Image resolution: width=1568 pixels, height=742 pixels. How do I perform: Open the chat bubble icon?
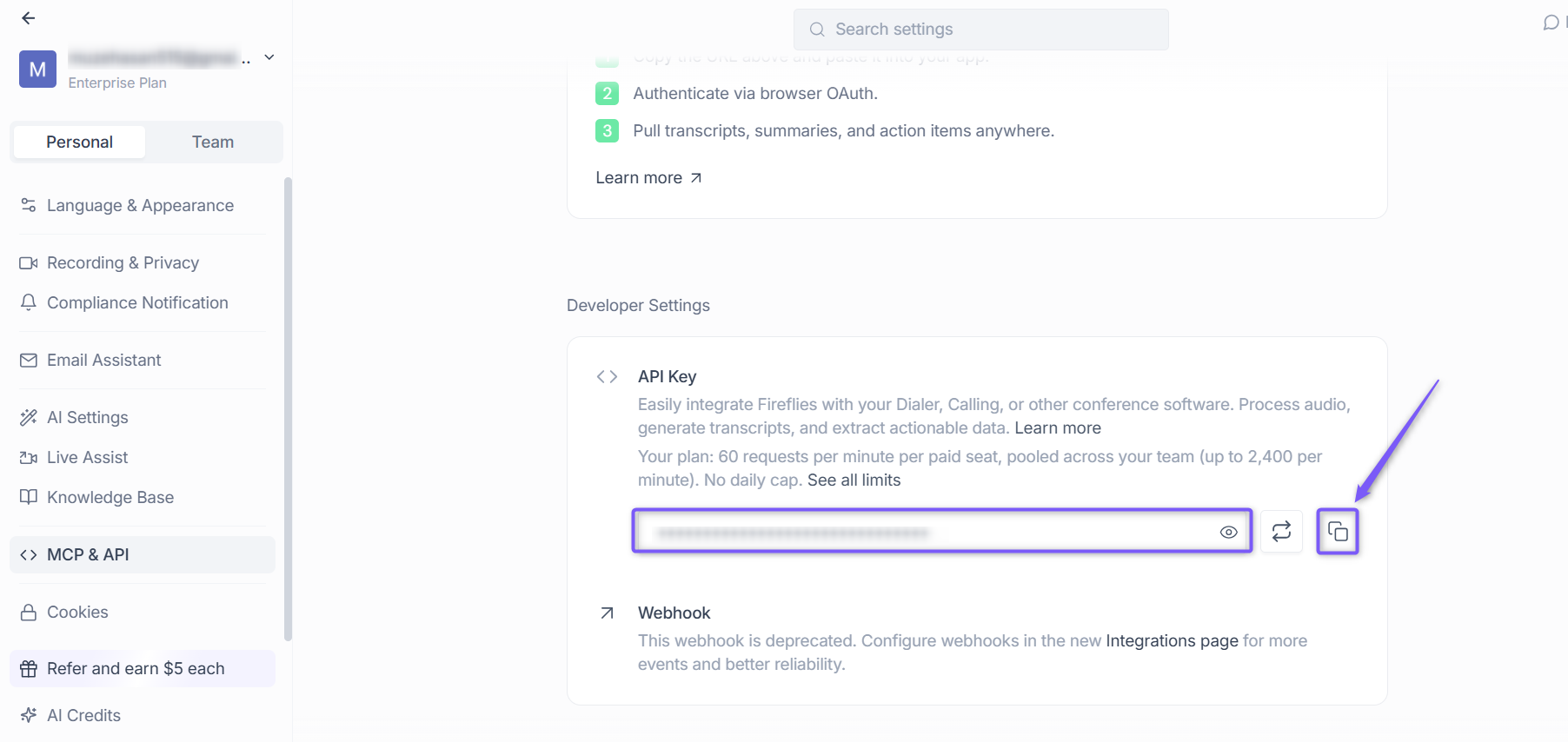click(x=1551, y=23)
